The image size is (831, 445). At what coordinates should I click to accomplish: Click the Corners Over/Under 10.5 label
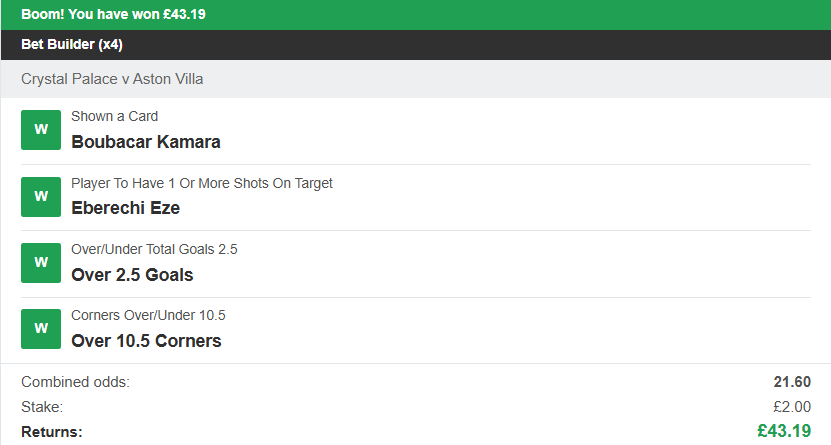click(x=148, y=315)
